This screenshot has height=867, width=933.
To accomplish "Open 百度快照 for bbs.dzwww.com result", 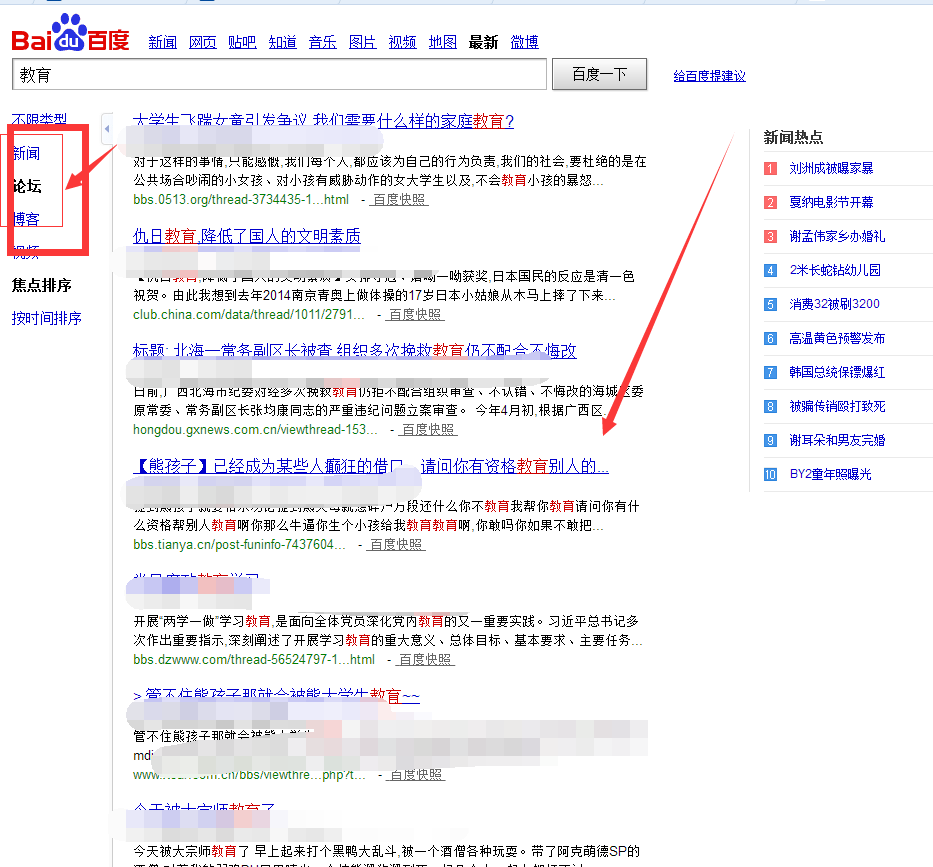I will (425, 659).
